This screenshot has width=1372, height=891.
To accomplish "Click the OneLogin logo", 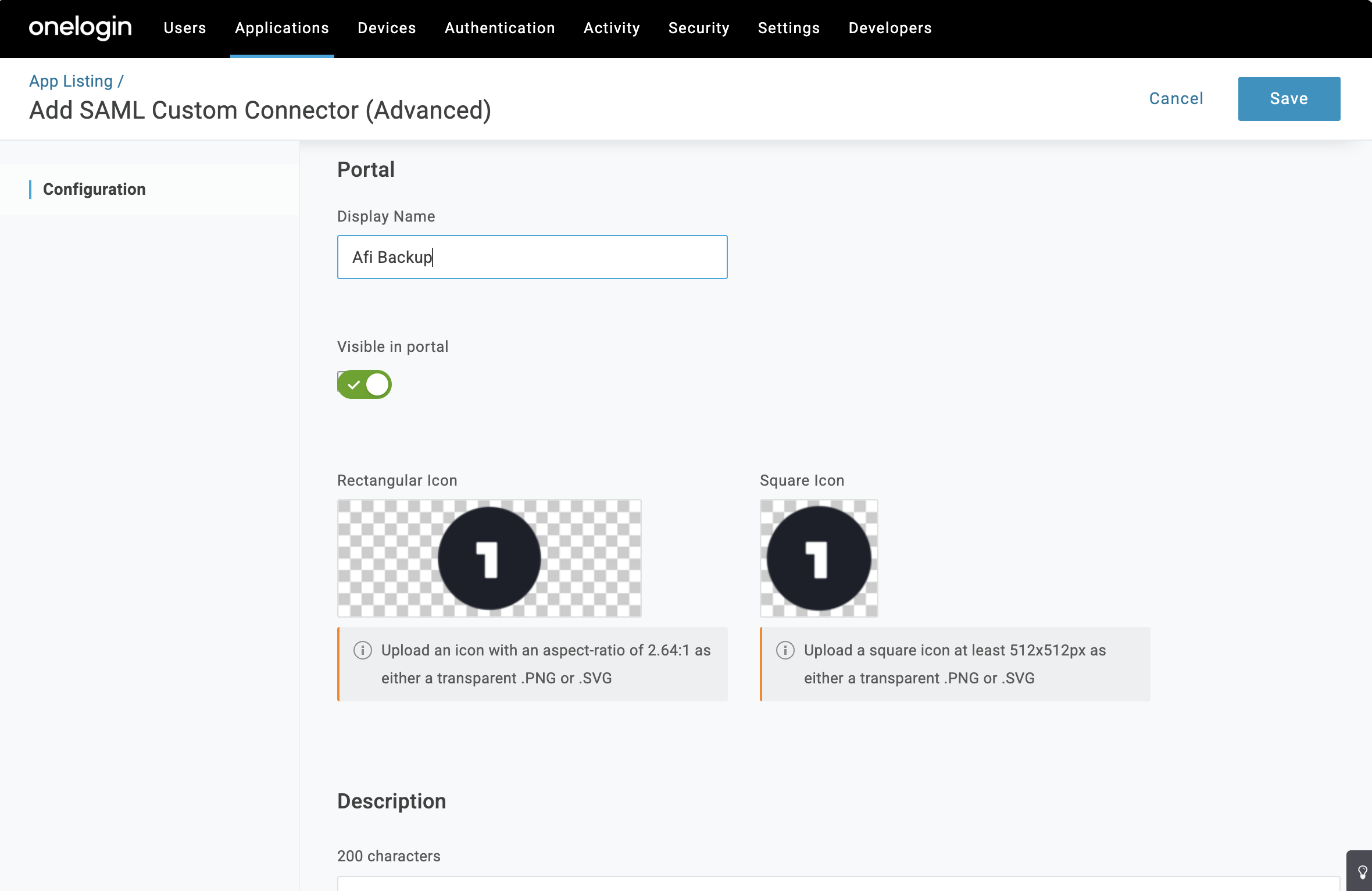I will pyautogui.click(x=80, y=28).
